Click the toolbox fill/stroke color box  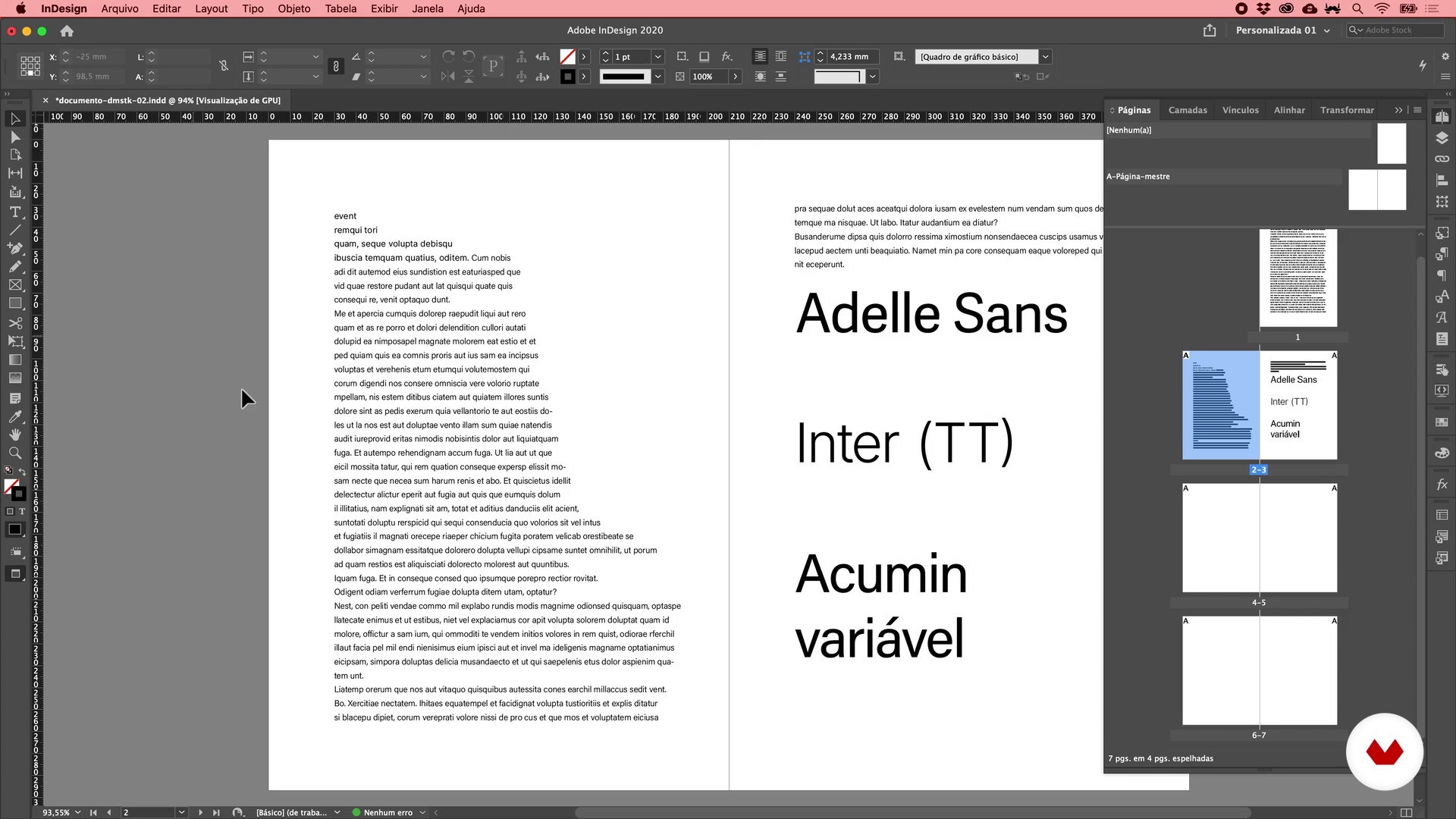click(14, 489)
